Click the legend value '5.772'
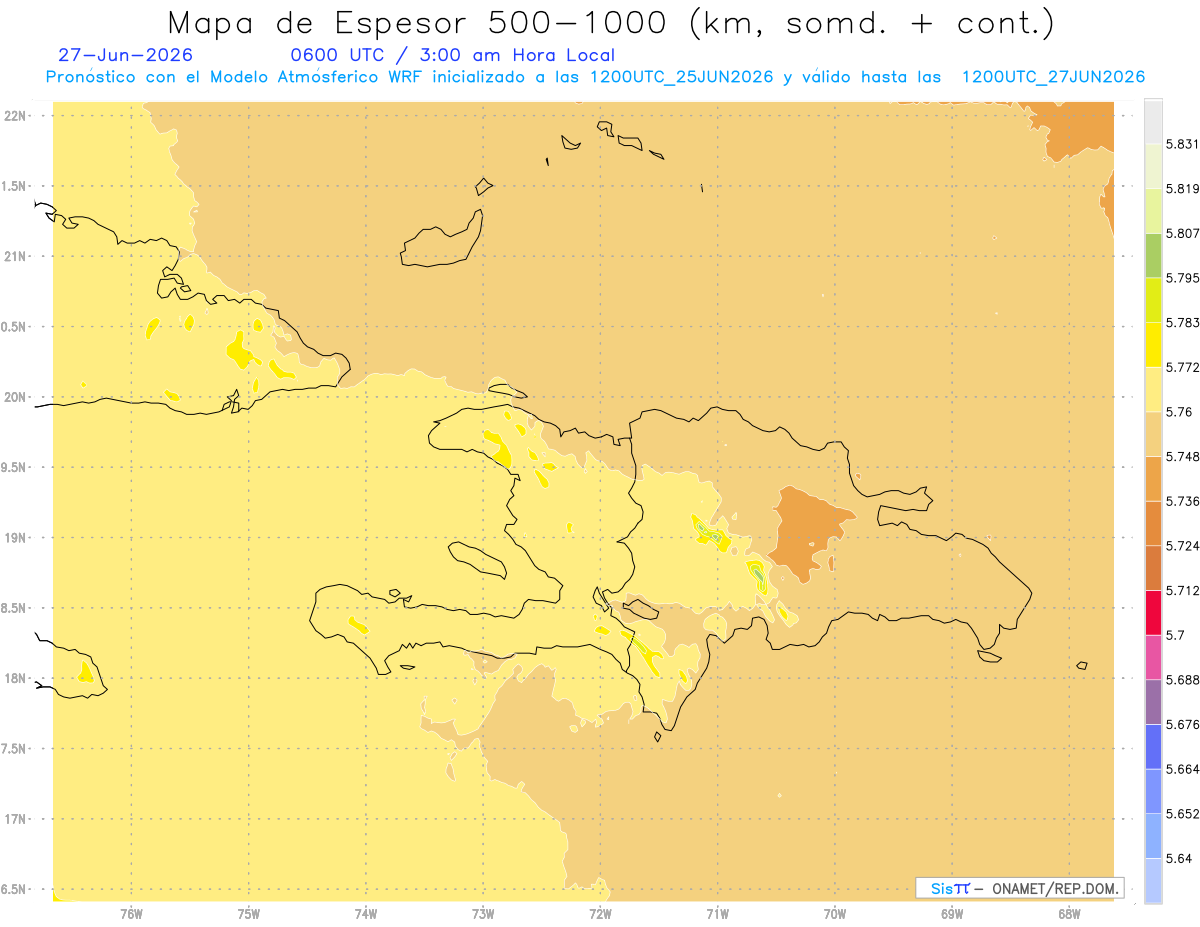The height and width of the screenshot is (927, 1200). [1182, 368]
